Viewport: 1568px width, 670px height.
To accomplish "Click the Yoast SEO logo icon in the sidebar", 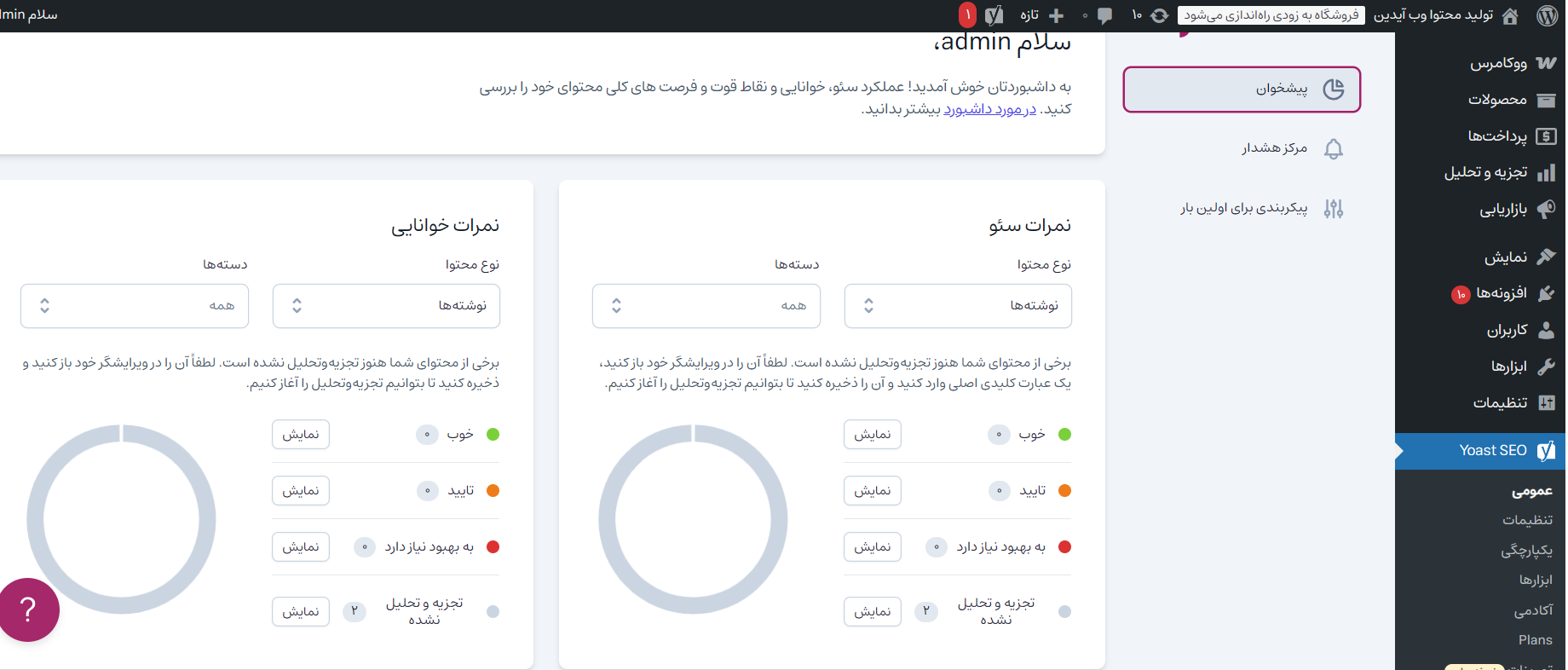I will point(1546,451).
